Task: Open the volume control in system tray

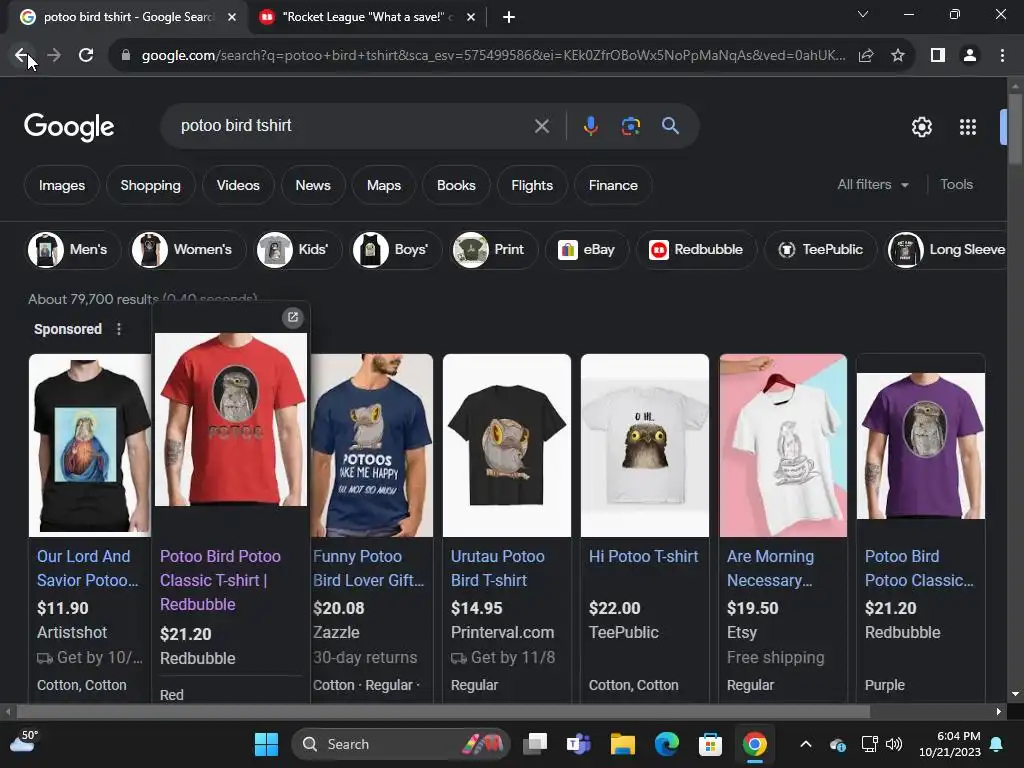Action: [894, 744]
